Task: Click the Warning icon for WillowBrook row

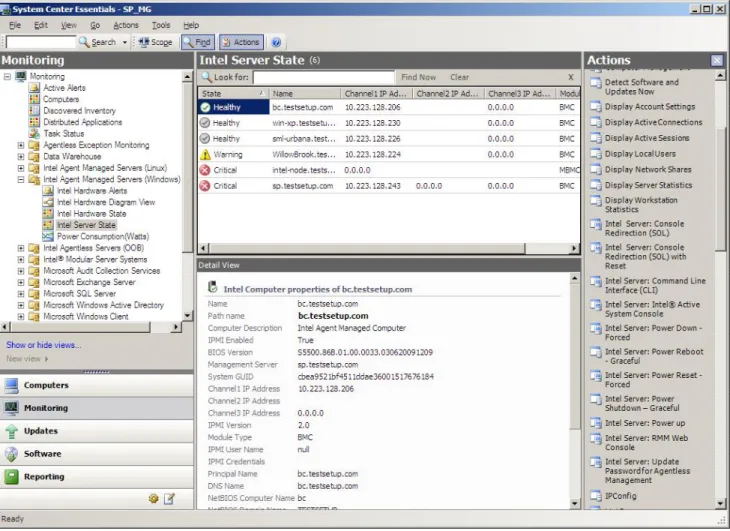Action: coord(205,155)
